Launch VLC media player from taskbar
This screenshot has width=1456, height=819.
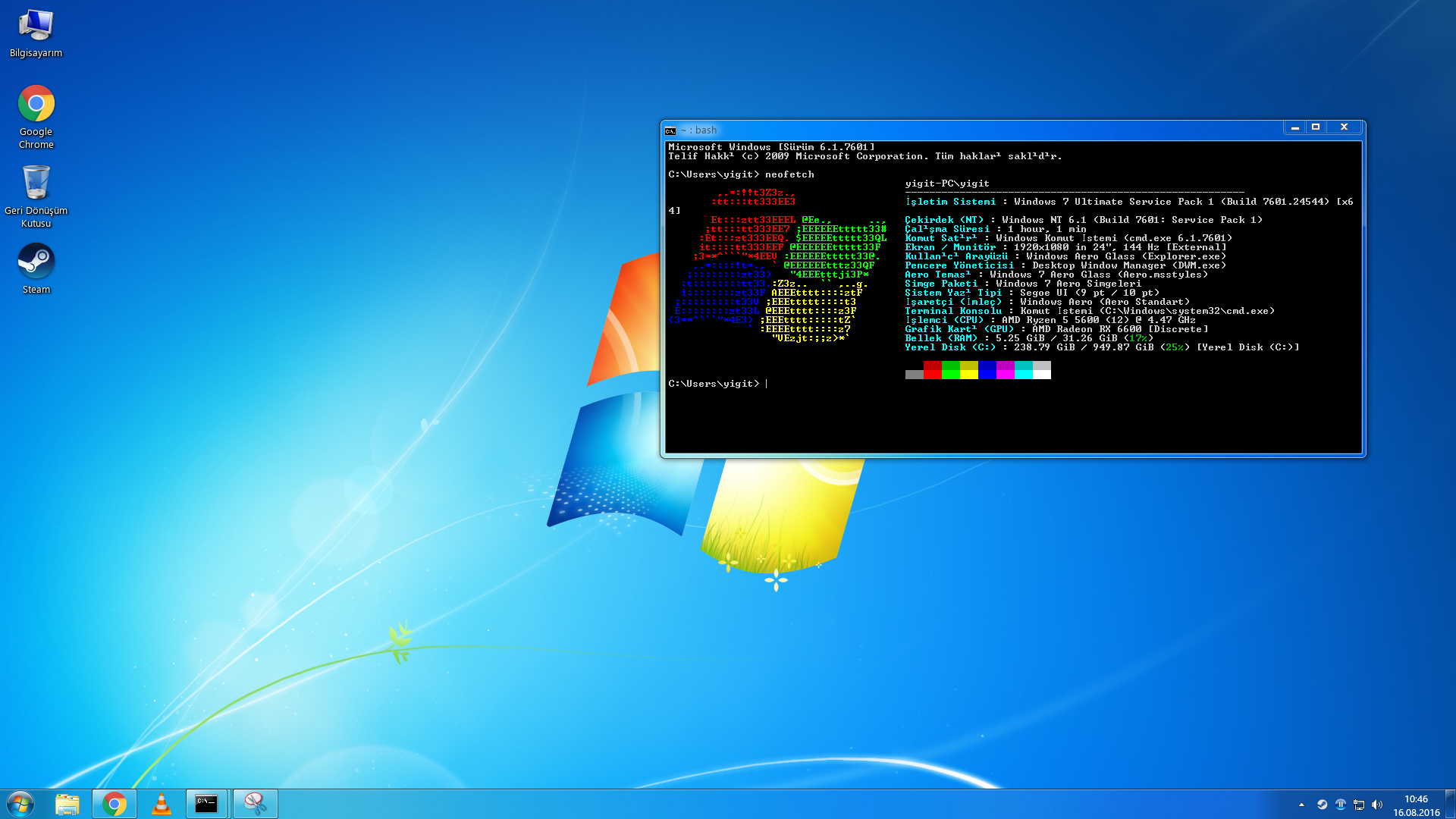click(x=162, y=804)
